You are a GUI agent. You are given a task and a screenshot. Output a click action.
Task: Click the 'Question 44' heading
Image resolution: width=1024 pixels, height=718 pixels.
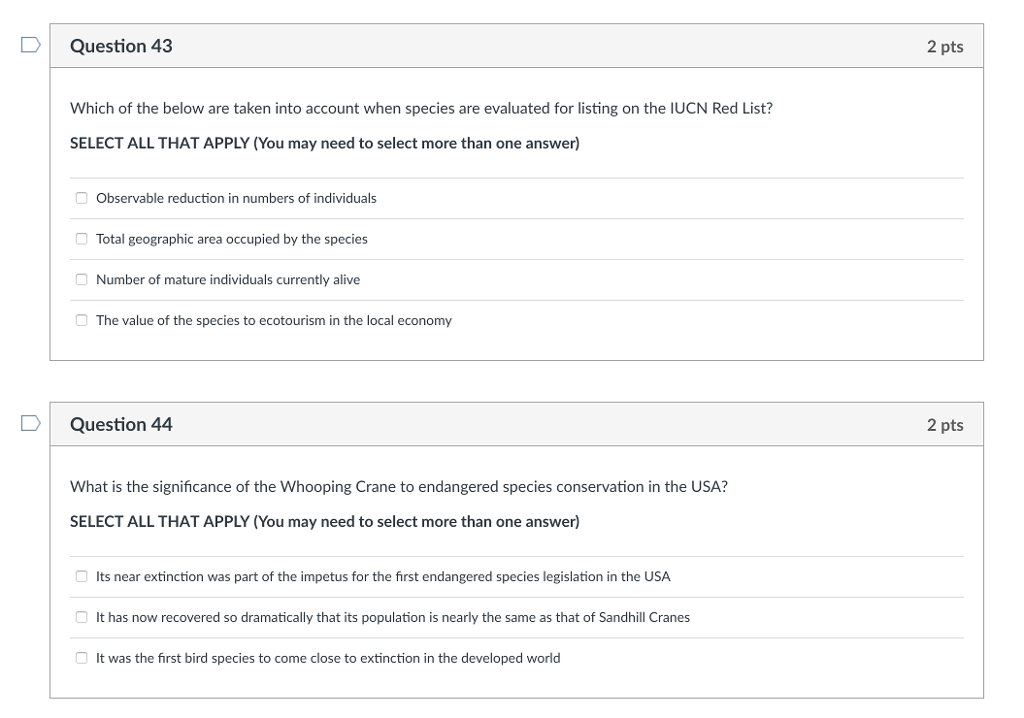tap(121, 424)
